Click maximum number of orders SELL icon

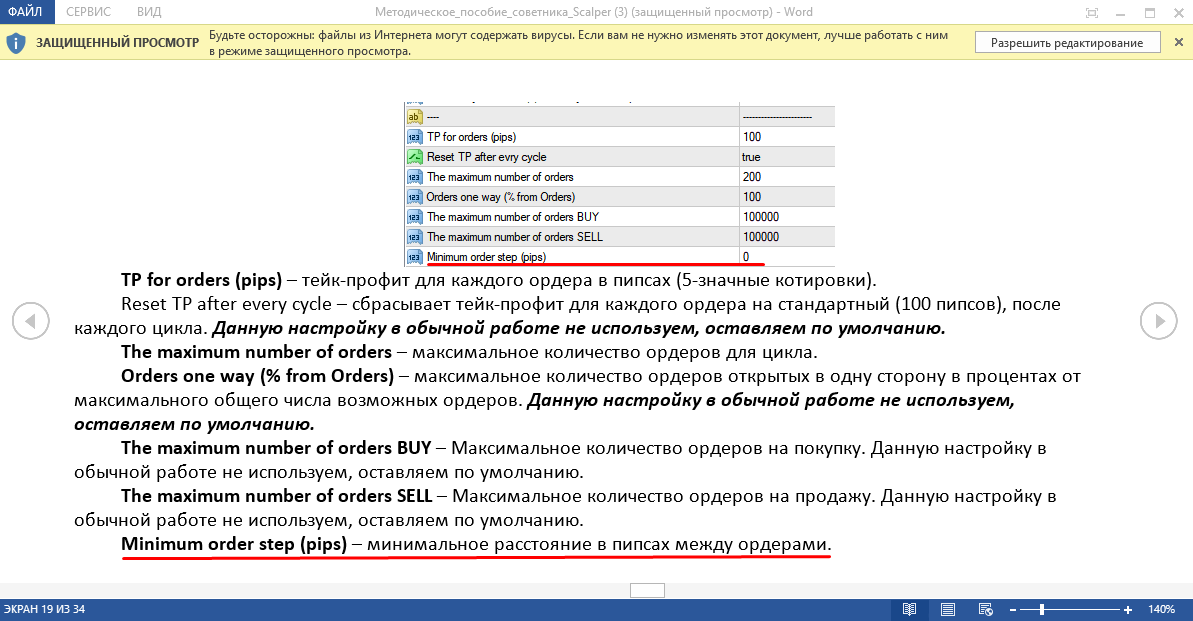(414, 237)
